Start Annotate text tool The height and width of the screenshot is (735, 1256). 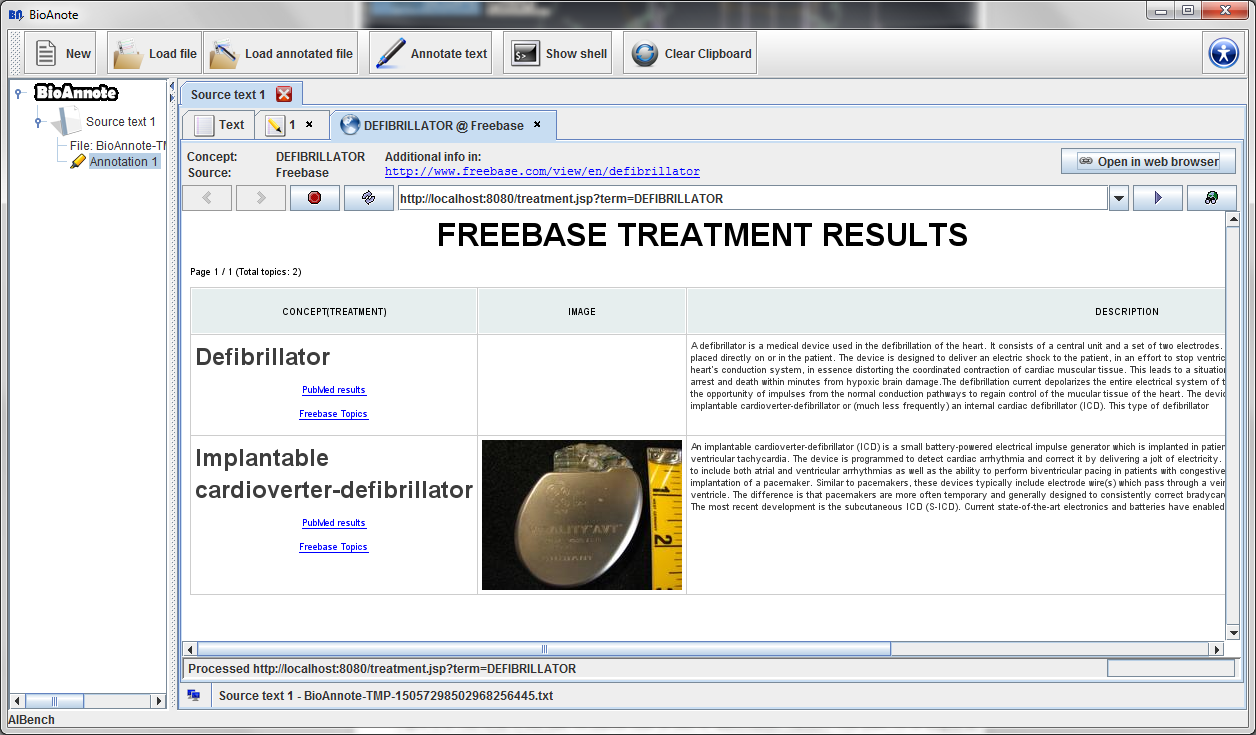(432, 54)
